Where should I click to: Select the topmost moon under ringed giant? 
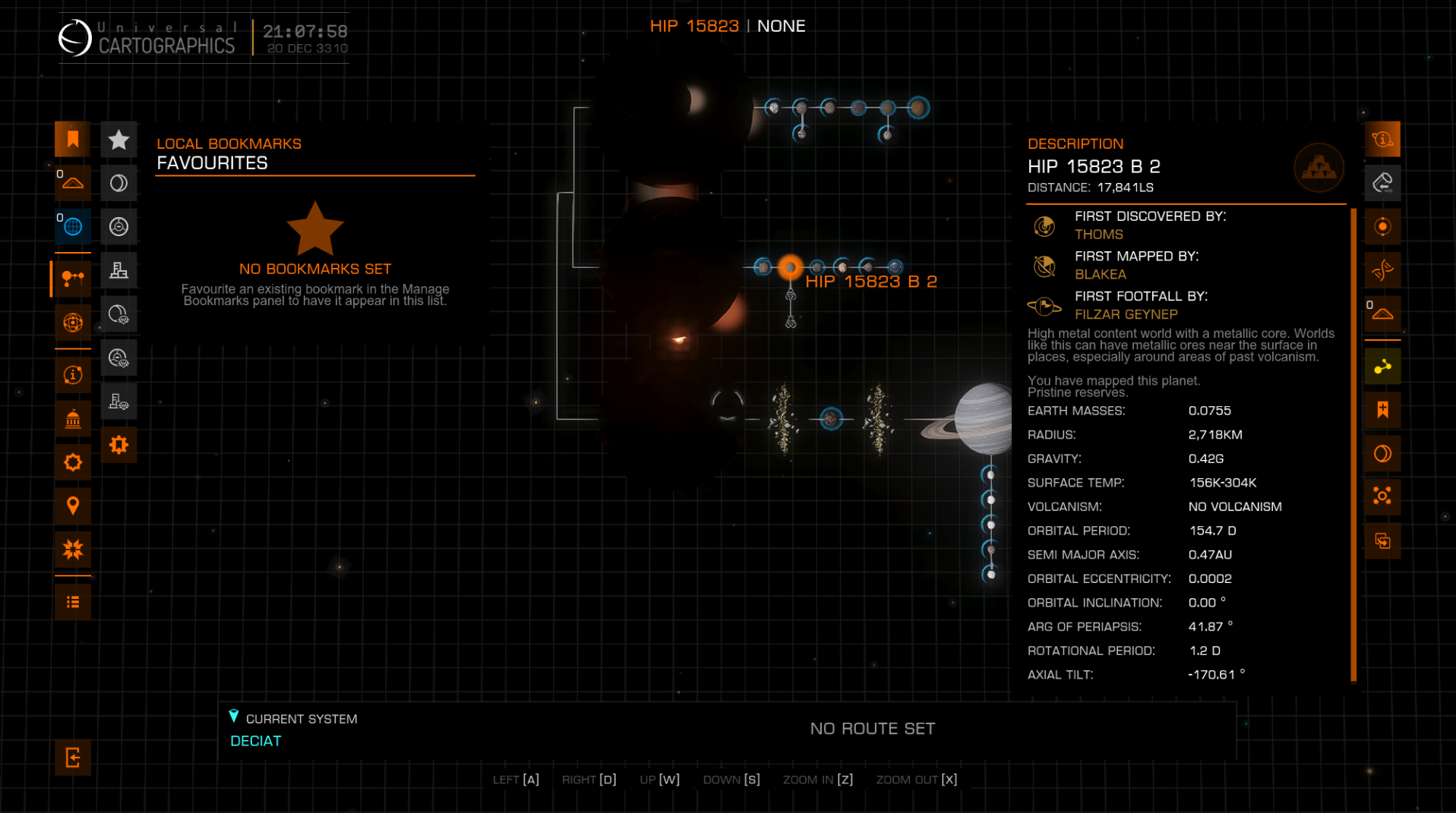tap(990, 475)
